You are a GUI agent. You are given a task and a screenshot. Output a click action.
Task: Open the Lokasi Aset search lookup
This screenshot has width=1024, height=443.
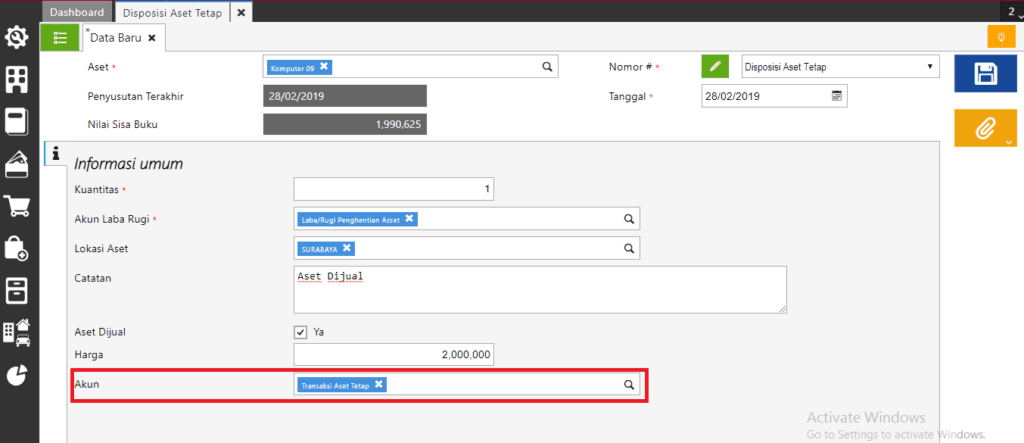tap(629, 248)
